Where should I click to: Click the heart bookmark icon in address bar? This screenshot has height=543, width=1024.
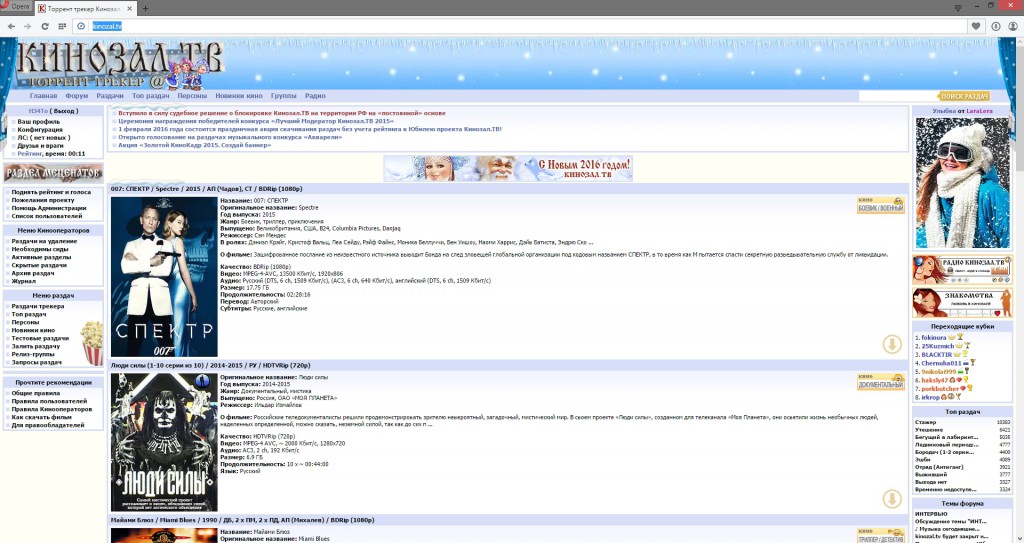click(976, 25)
